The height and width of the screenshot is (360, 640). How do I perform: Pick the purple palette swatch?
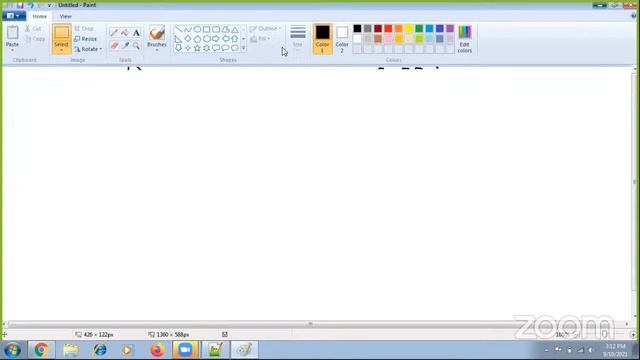pos(450,29)
